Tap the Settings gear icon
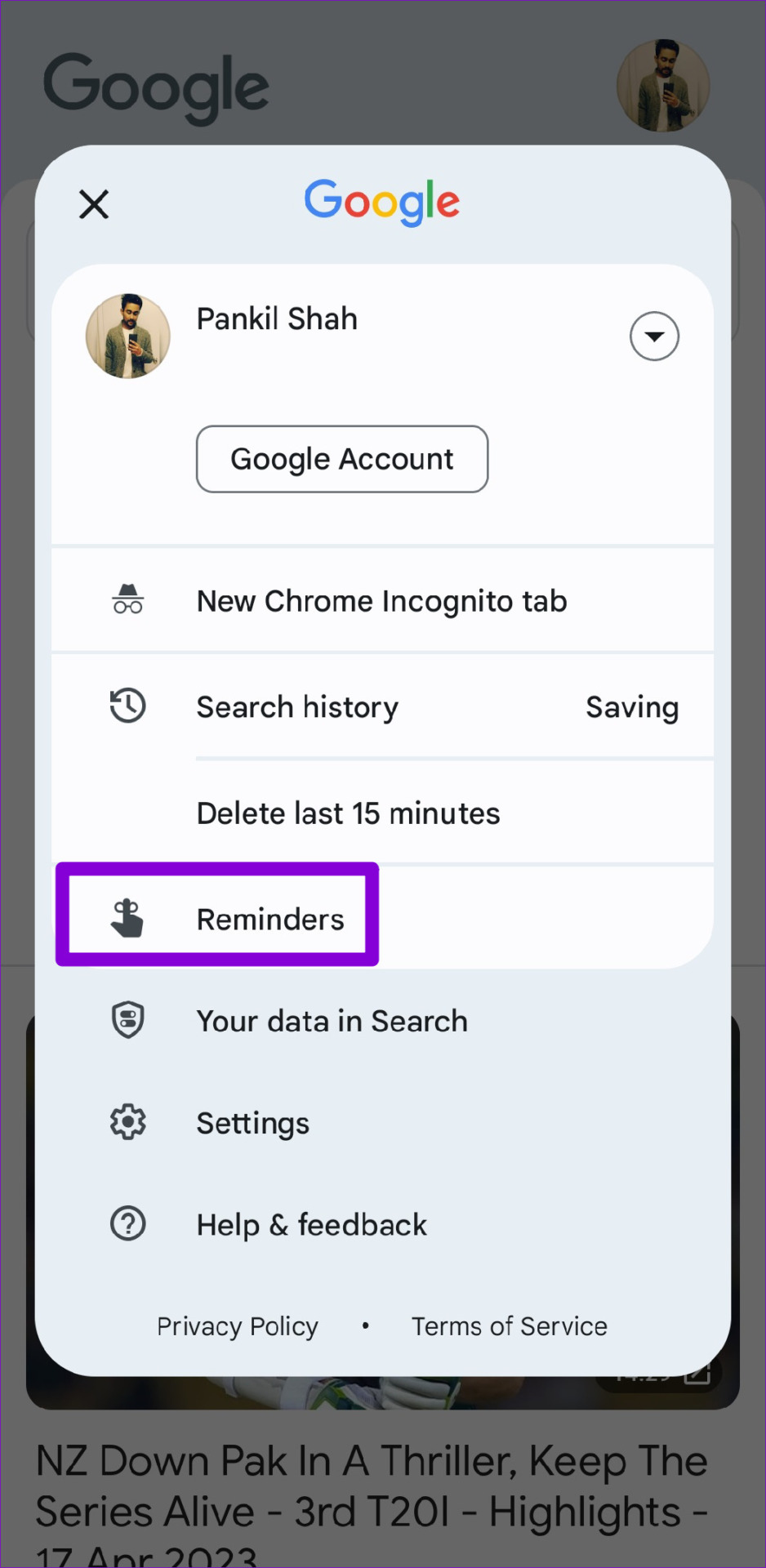The image size is (766, 1568). 127,1122
